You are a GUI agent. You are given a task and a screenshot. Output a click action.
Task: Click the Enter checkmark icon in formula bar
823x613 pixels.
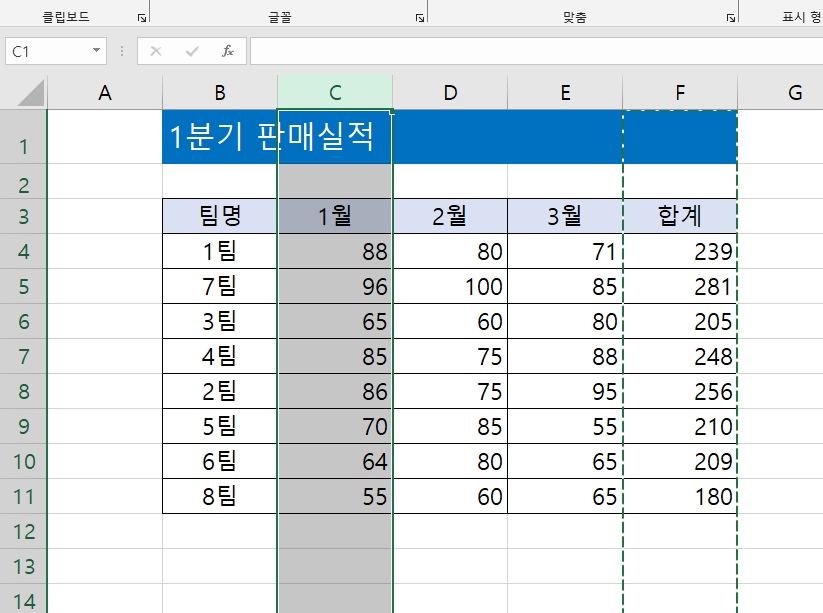tap(192, 51)
